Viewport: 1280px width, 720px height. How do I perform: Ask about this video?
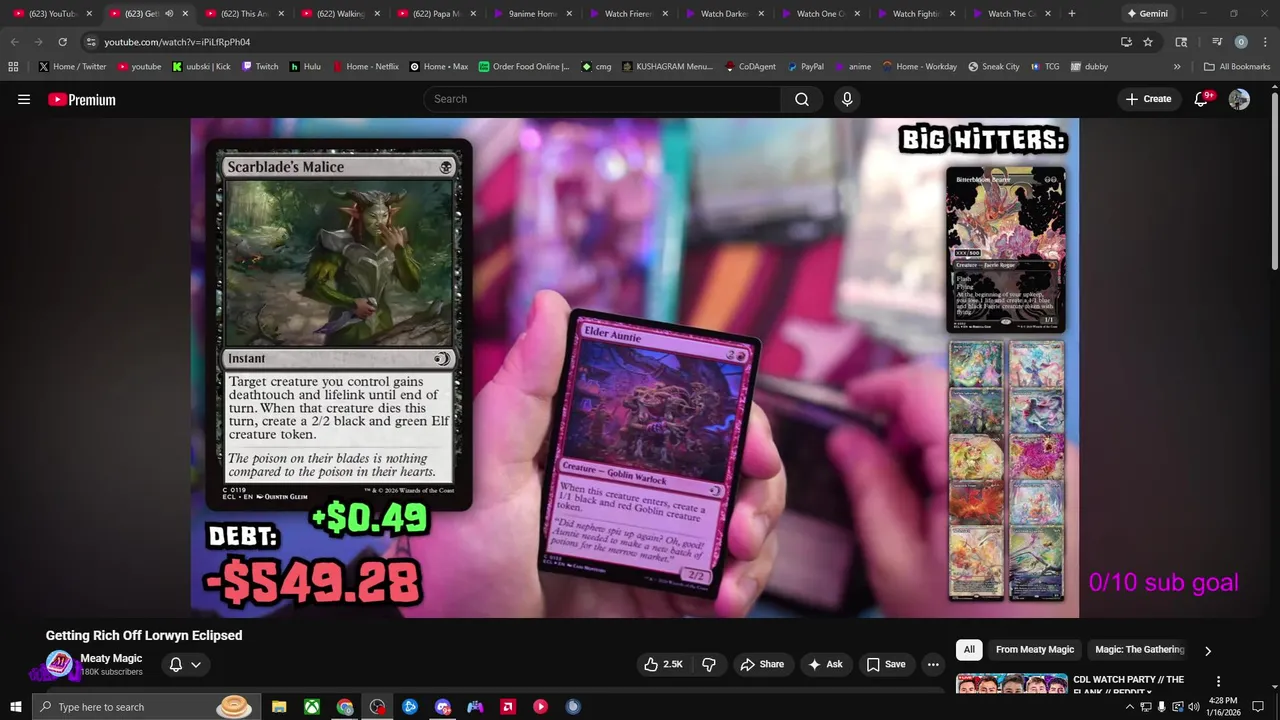pyautogui.click(x=825, y=664)
